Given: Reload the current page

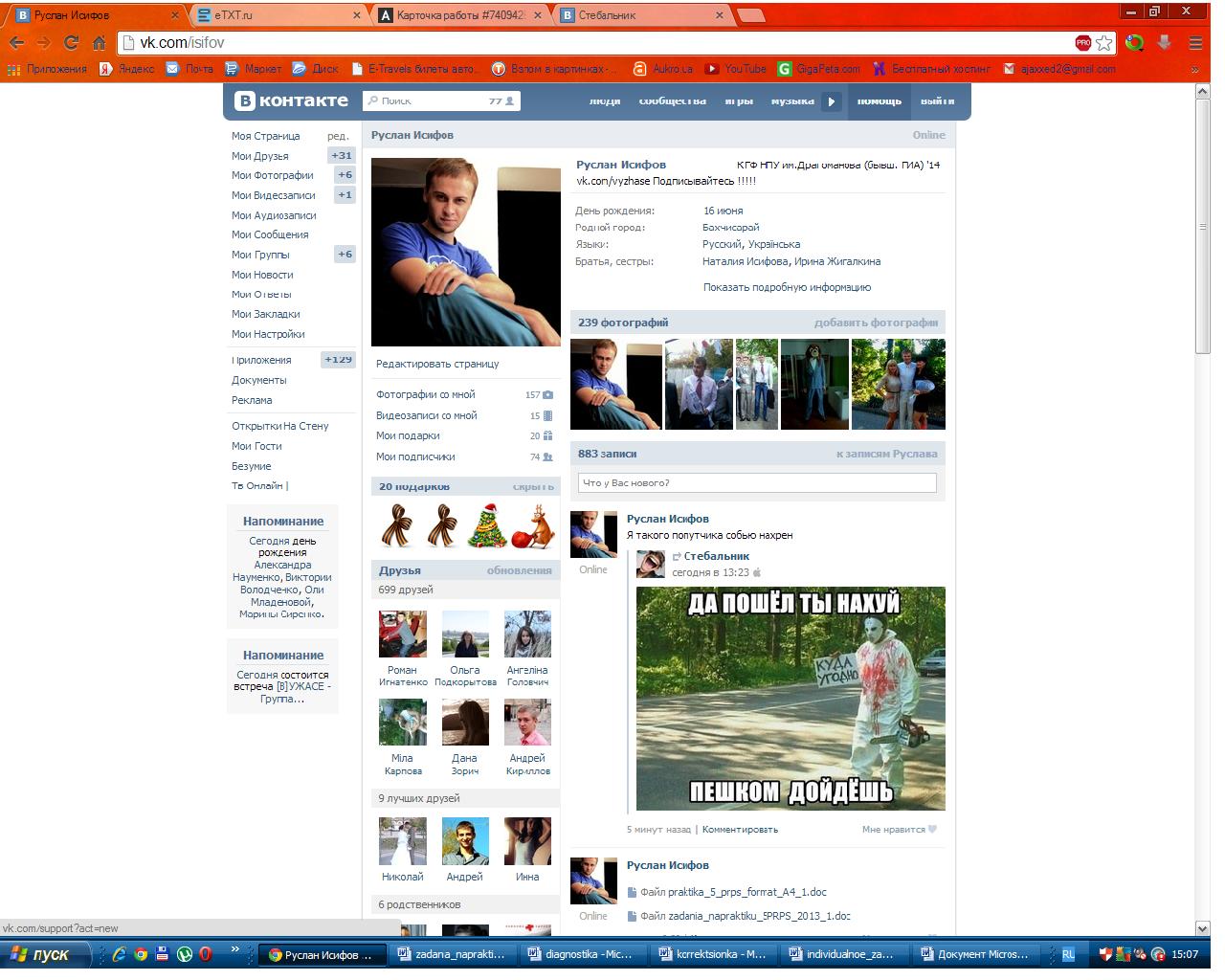Looking at the screenshot, I should tap(71, 43).
